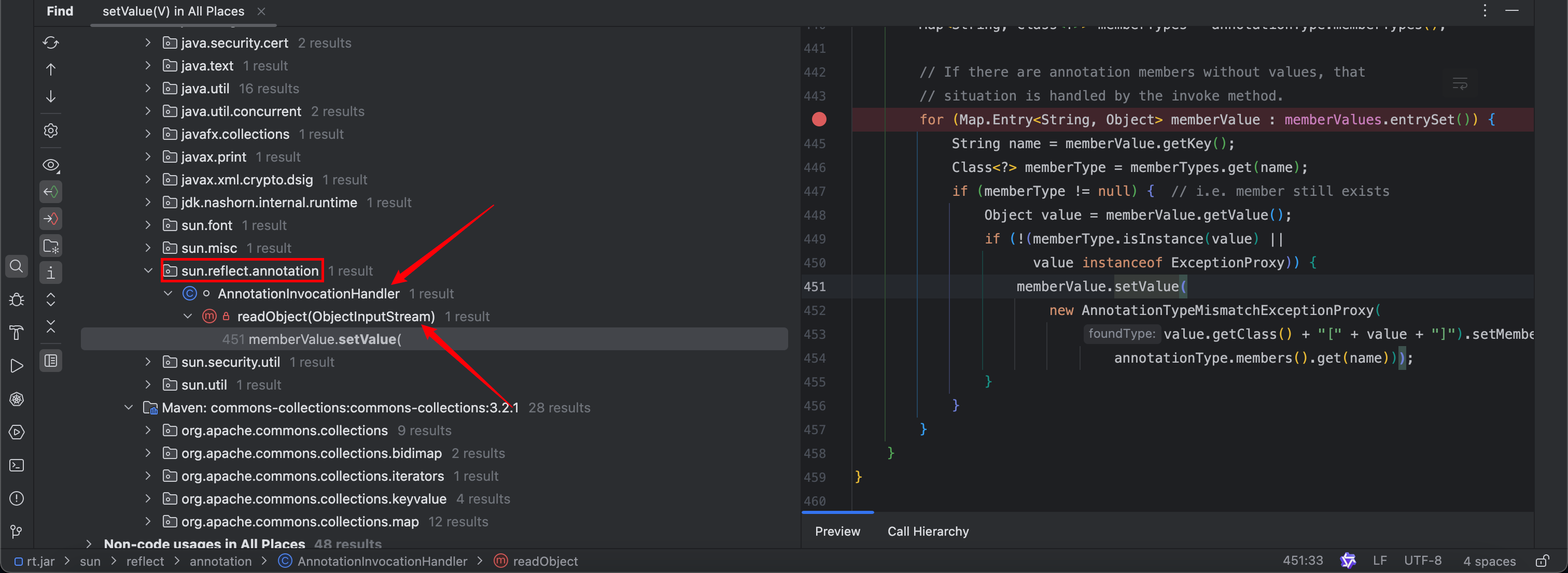Open Find settings gear icon
The height and width of the screenshot is (573, 1568).
pyautogui.click(x=50, y=131)
